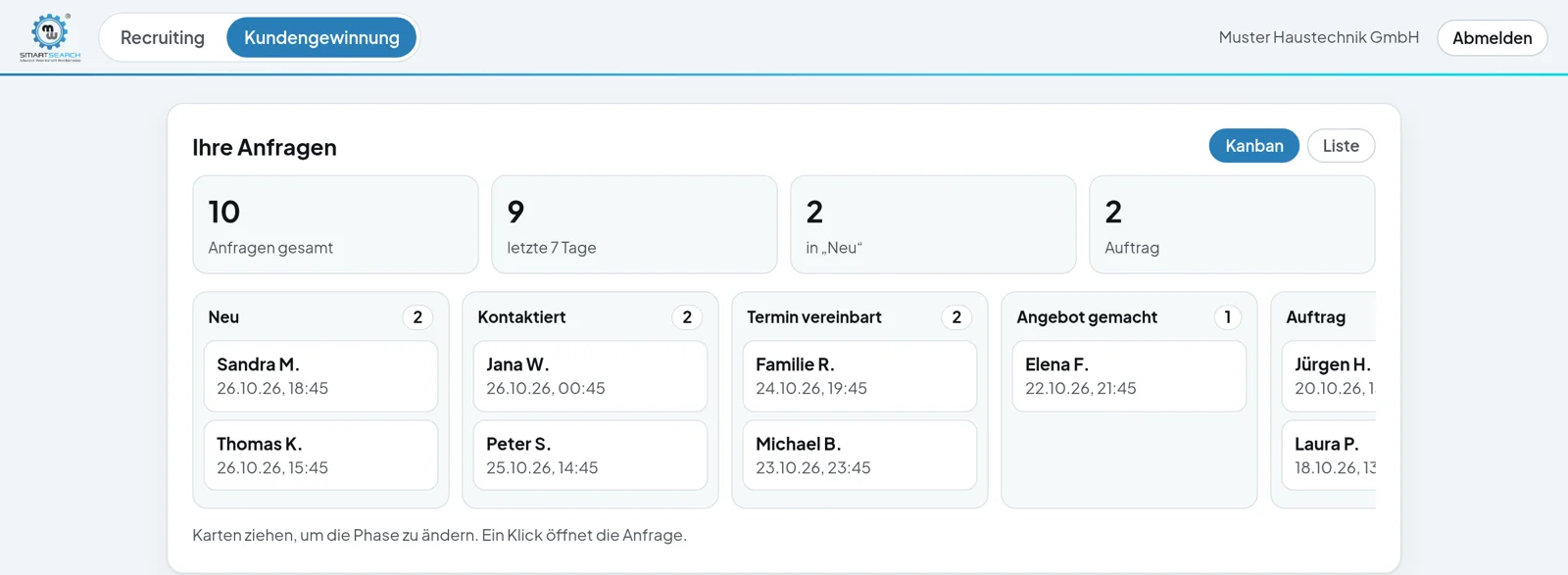Screen dimensions: 1568x575
Task: Click the Kontaktiert column count badge
Action: click(687, 317)
